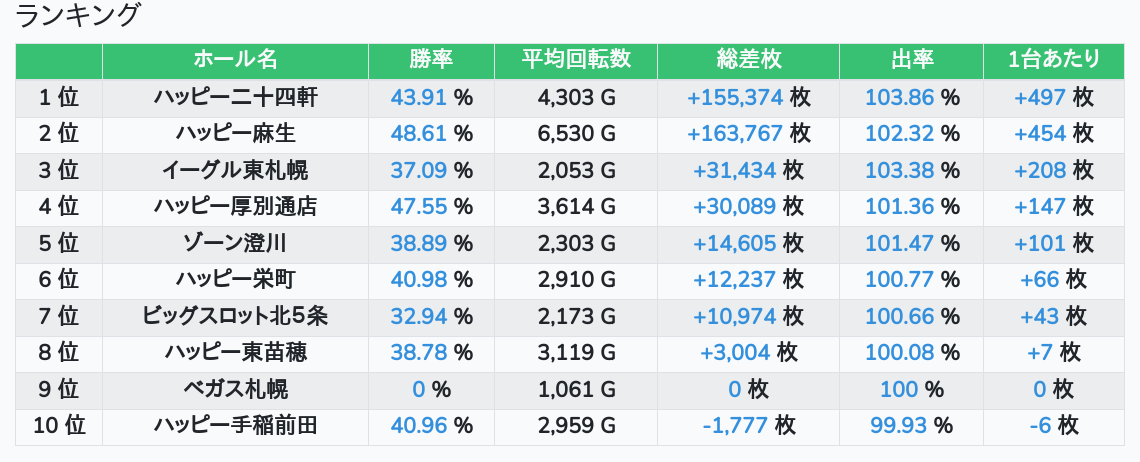The image size is (1140, 462).
Task: Click the 平均回転数 column header
Action: pyautogui.click(x=576, y=60)
